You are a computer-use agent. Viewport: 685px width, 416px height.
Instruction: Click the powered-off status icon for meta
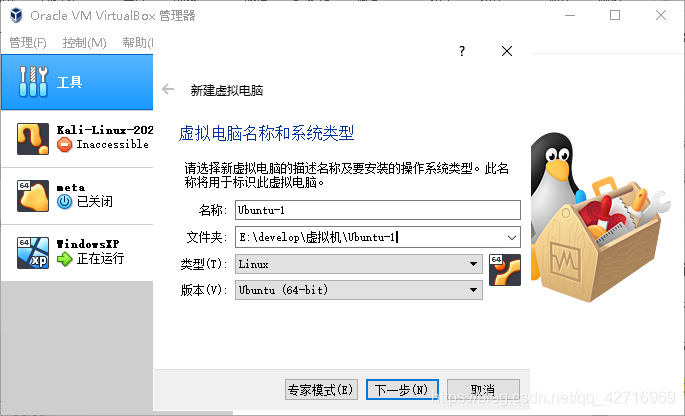coord(65,201)
